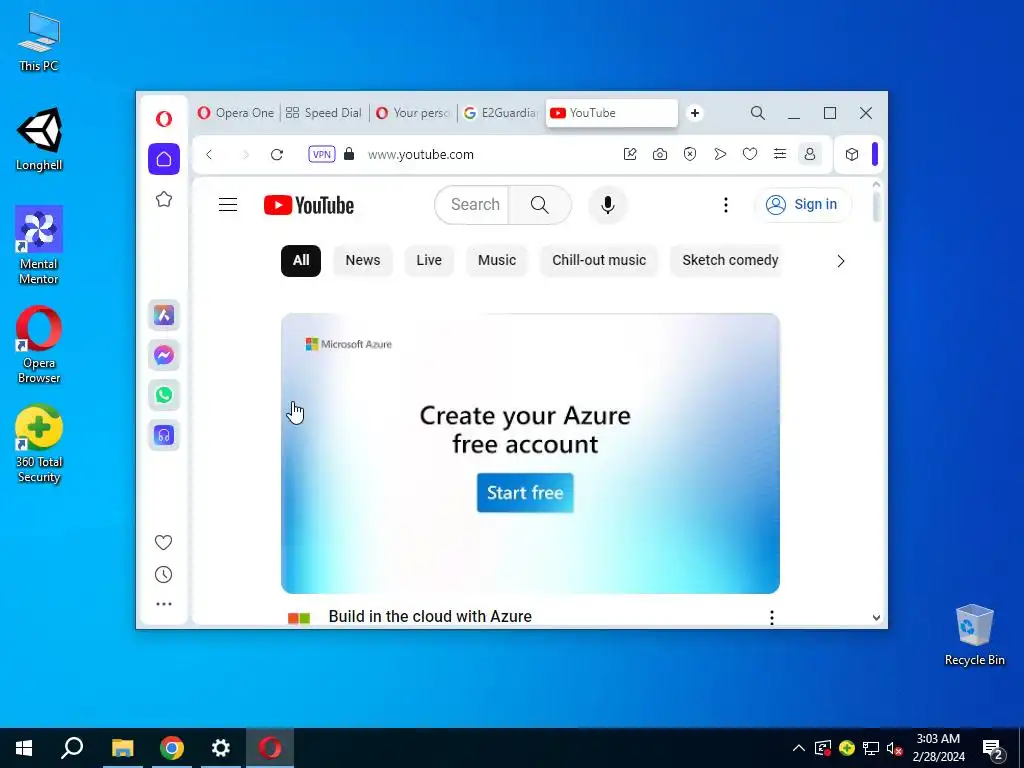Open Build in the cloud with Azure
Viewport: 1024px width, 768px height.
(x=430, y=616)
